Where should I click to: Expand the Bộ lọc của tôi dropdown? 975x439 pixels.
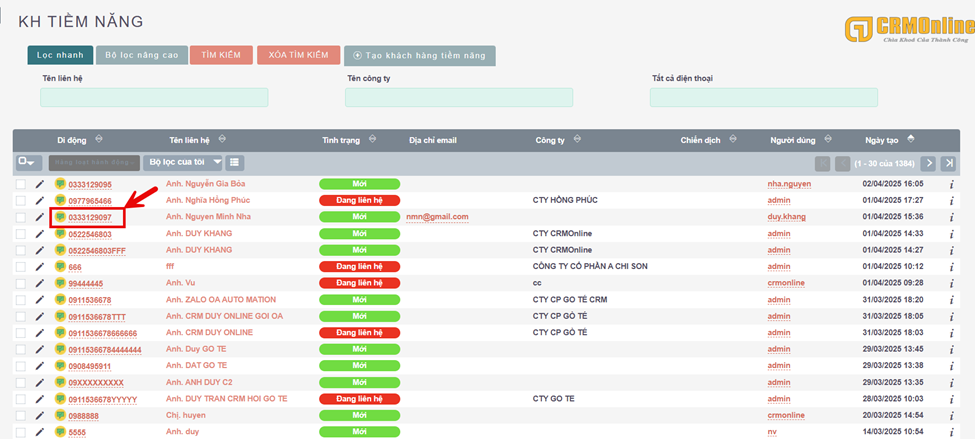click(183, 162)
